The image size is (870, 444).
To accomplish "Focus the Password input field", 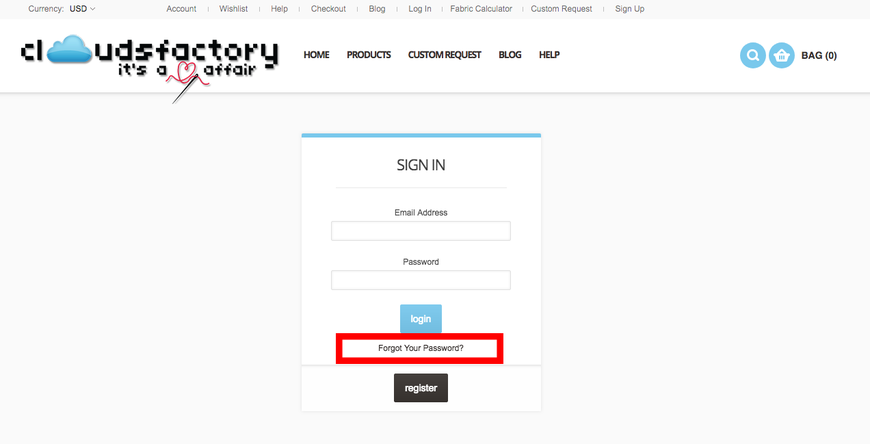I will pos(421,280).
